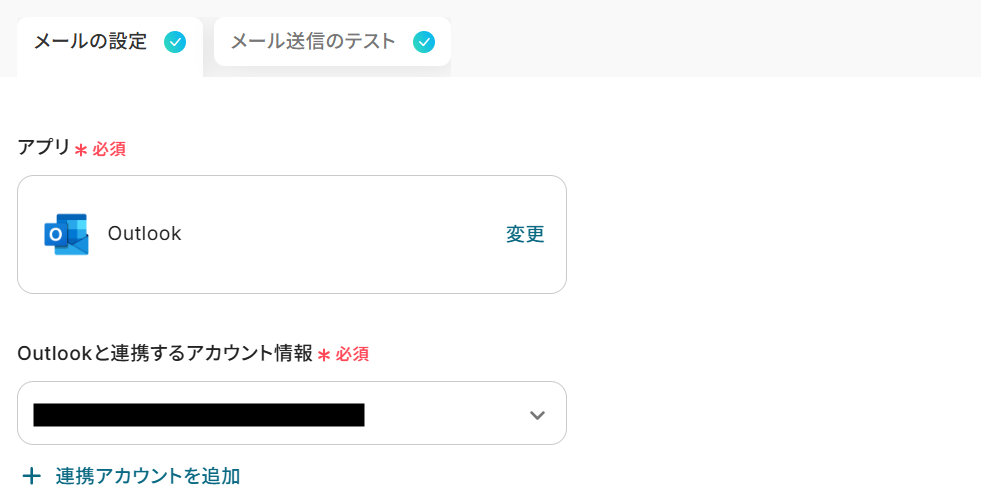Click the Outlookと連携するアカウント情報 label
This screenshot has width=981, height=498.
165,353
